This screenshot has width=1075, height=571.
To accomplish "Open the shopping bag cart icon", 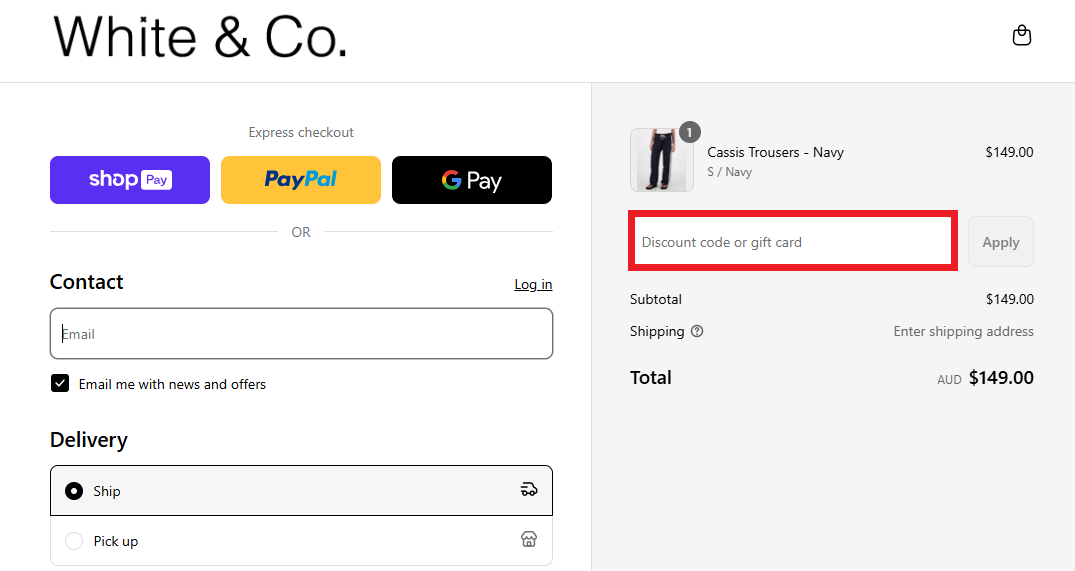I will (1022, 35).
